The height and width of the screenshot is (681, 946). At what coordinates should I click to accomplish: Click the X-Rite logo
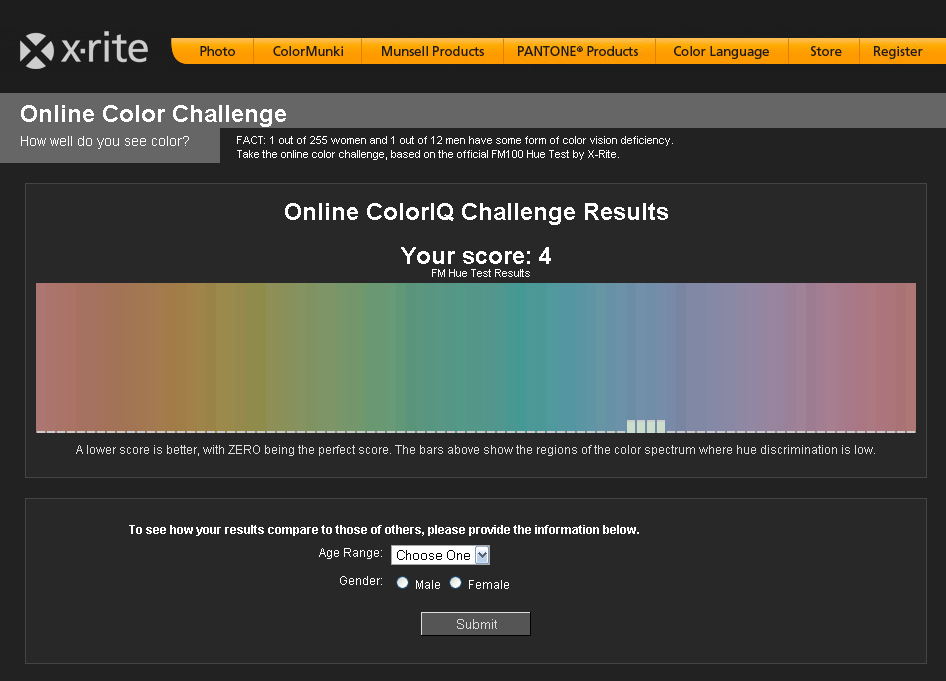tap(84, 50)
